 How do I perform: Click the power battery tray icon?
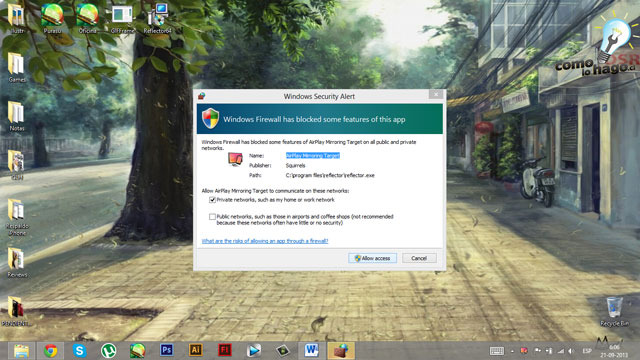tap(549, 351)
